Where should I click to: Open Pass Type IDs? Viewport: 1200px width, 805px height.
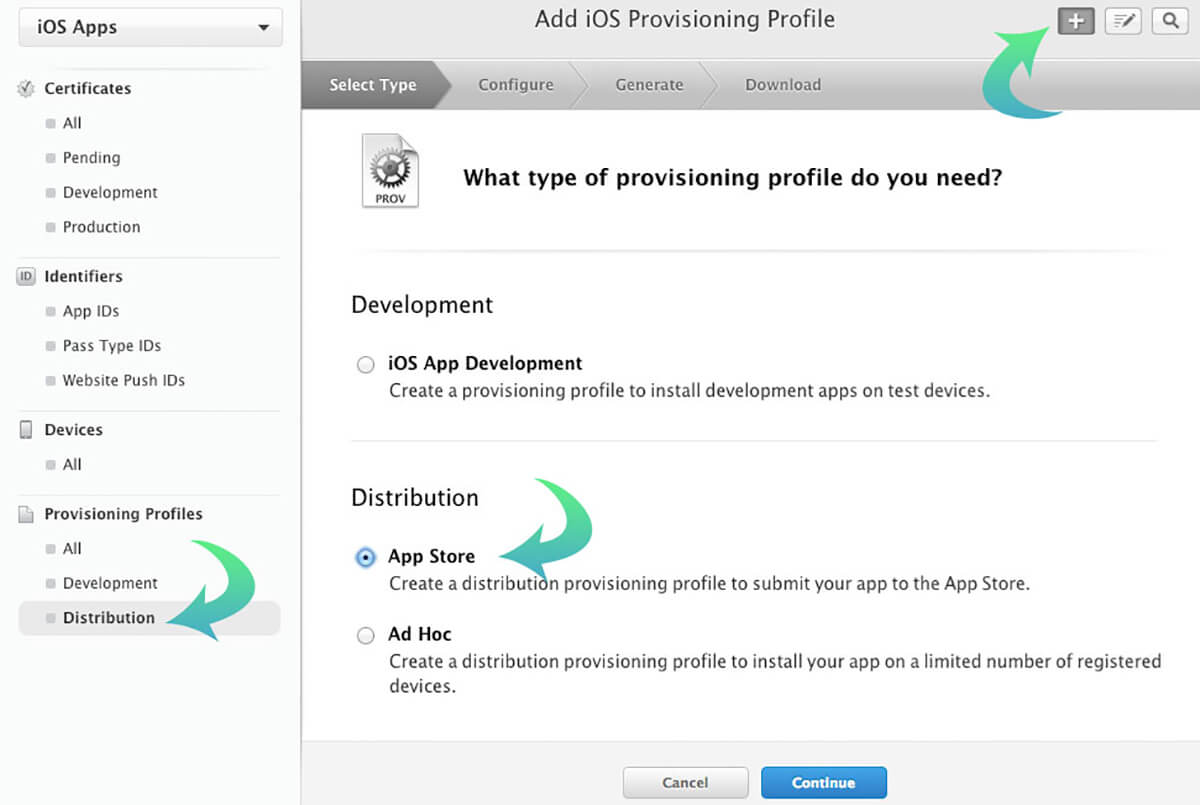(112, 346)
